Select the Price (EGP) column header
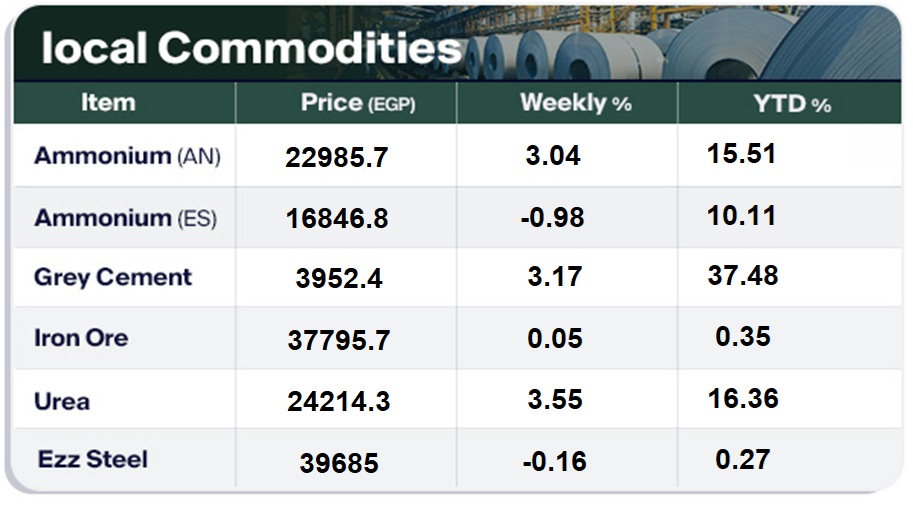The image size is (913, 516). pyautogui.click(x=358, y=103)
